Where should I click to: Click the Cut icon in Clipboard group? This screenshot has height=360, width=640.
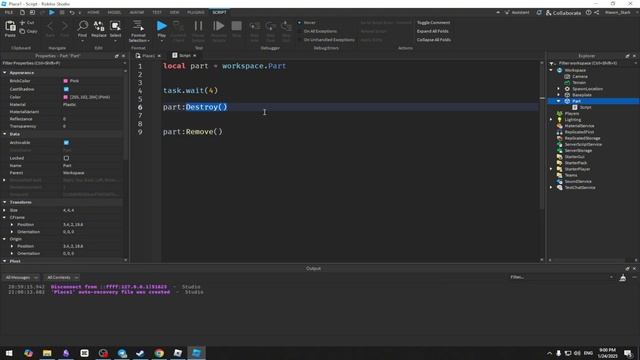pyautogui.click(x=22, y=23)
